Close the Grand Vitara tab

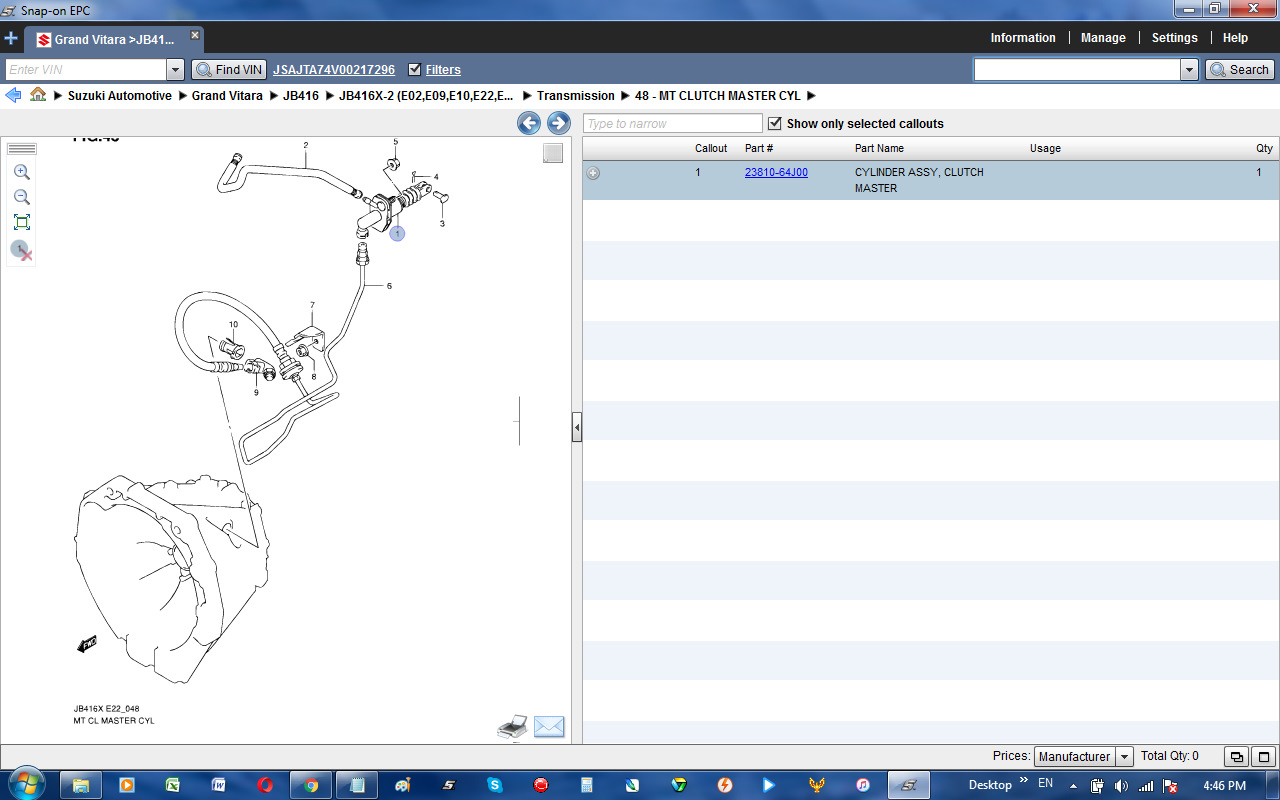[195, 35]
